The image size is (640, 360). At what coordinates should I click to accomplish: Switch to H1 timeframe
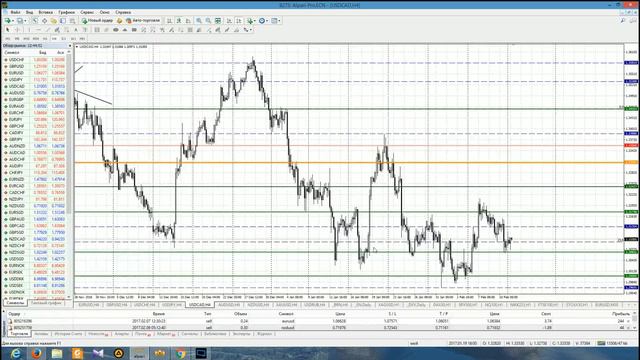click(x=45, y=38)
